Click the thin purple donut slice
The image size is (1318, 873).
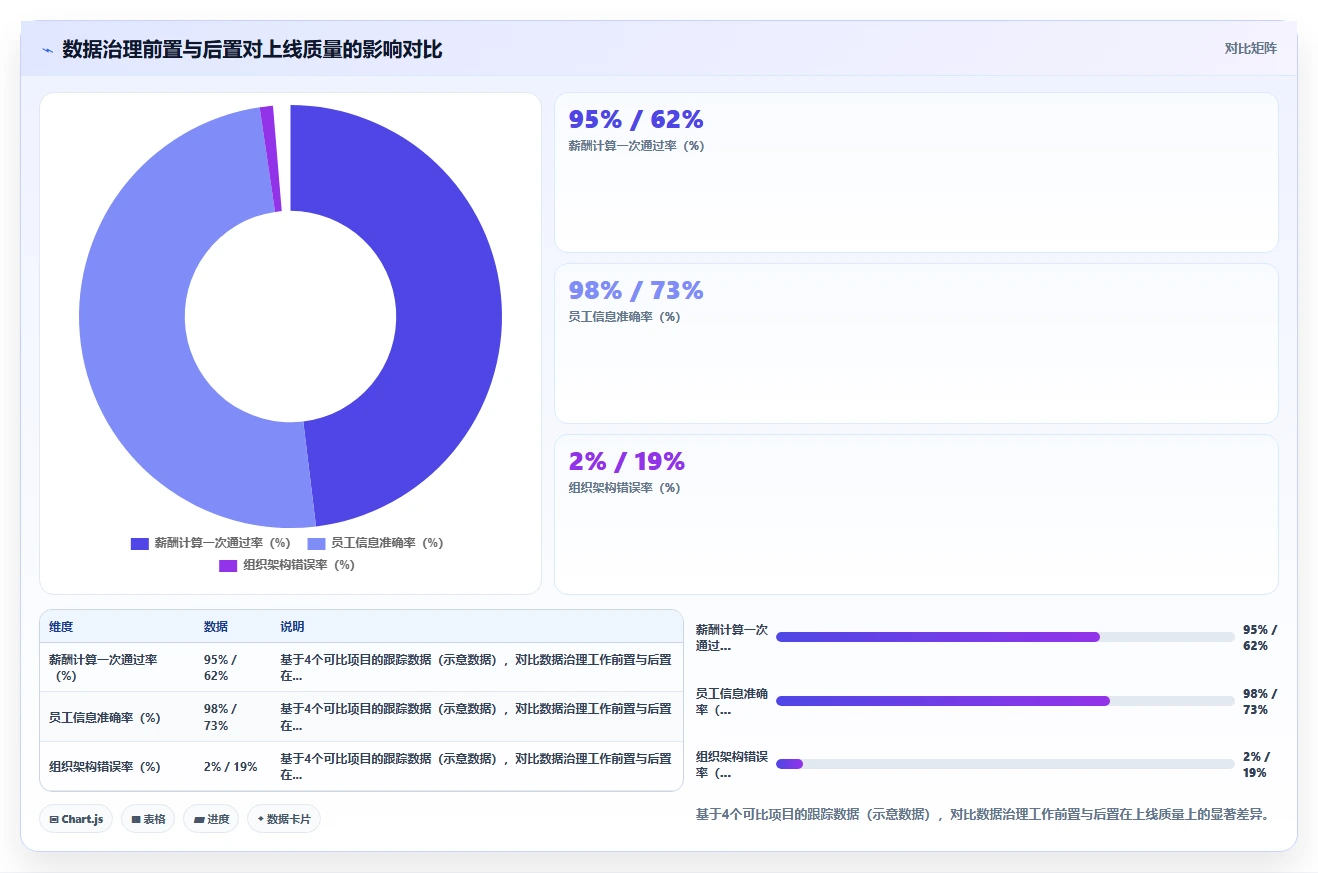(271, 158)
